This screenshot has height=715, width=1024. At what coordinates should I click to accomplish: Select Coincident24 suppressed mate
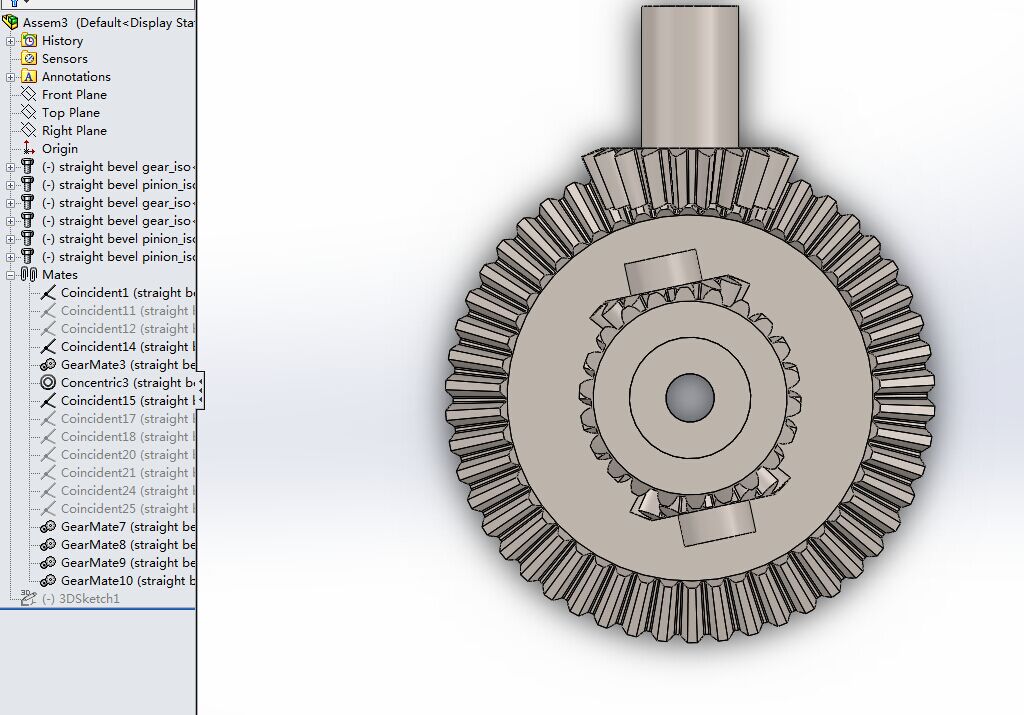118,490
